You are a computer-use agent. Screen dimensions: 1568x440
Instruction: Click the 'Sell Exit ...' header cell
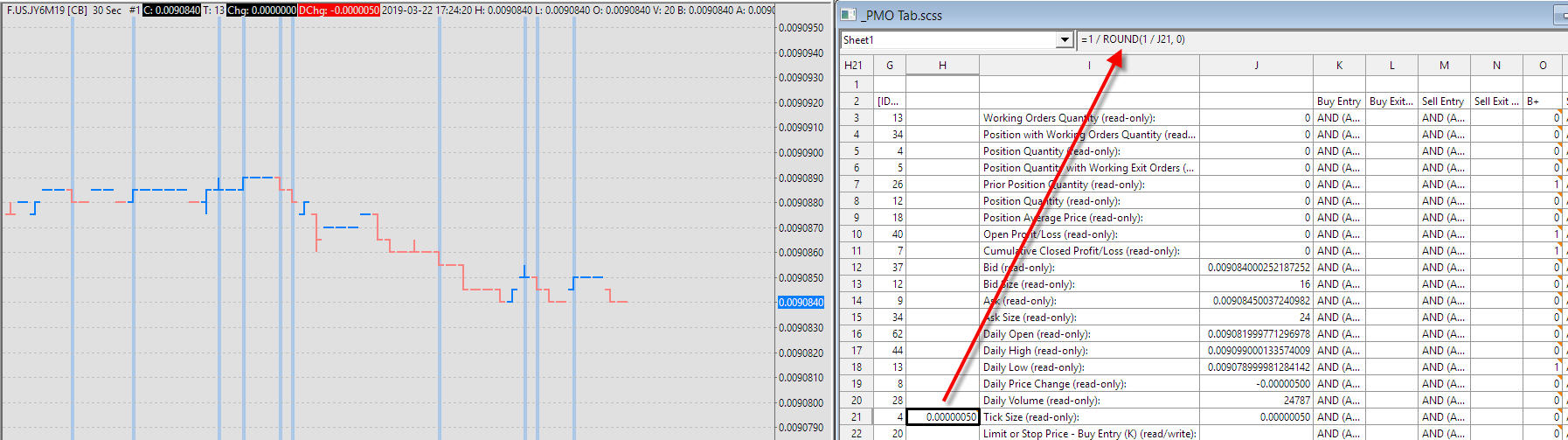pos(1496,101)
